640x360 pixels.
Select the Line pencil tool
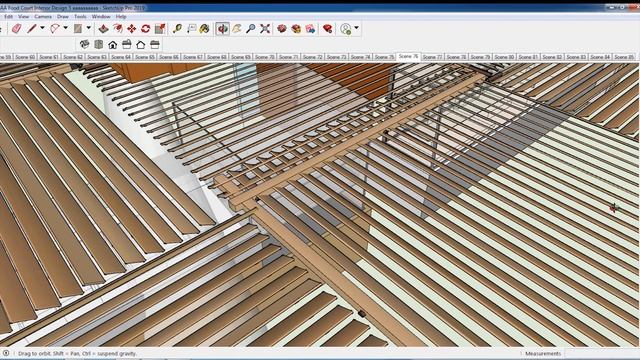(x=31, y=29)
